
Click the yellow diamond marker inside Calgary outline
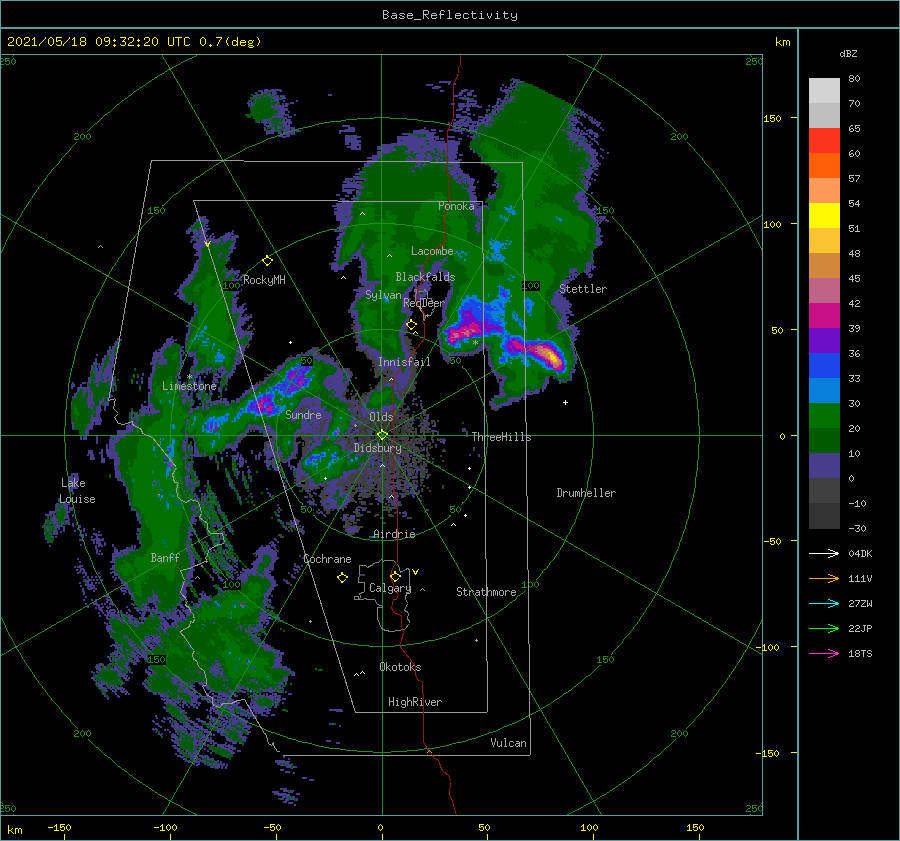(395, 576)
